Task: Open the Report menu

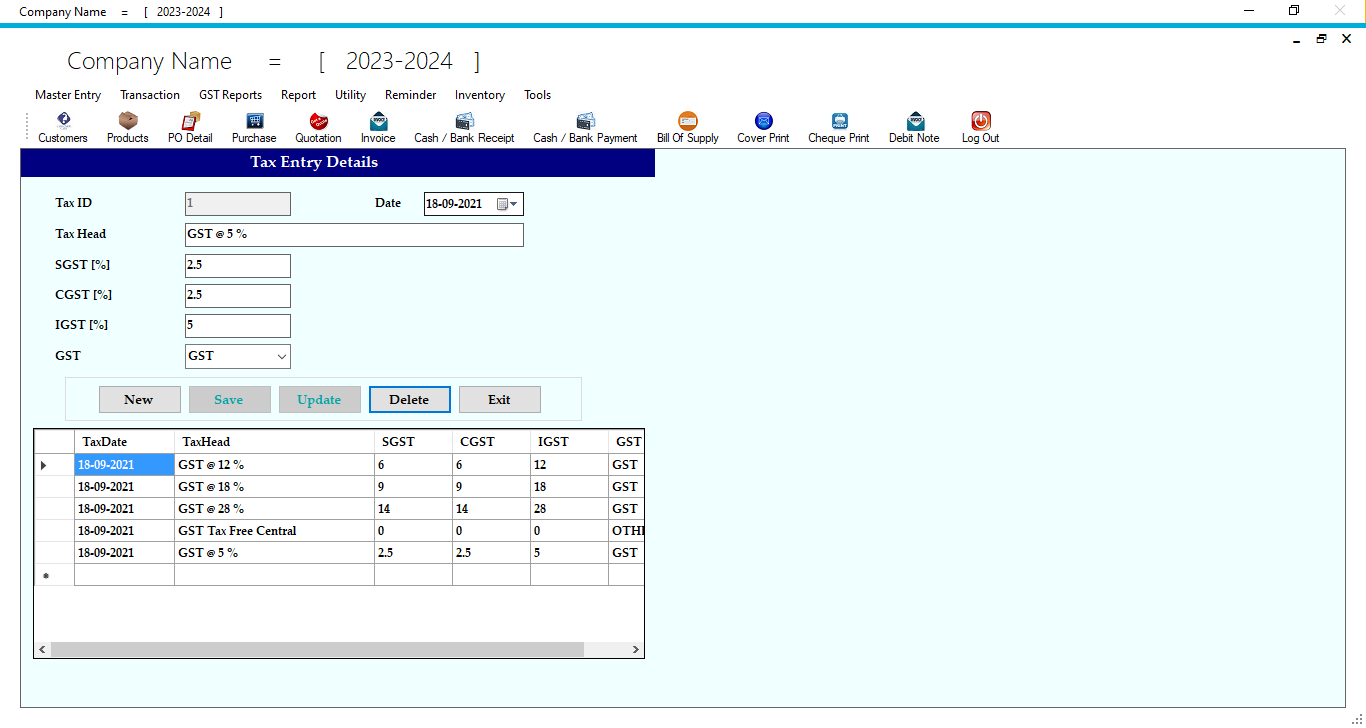Action: pyautogui.click(x=298, y=95)
